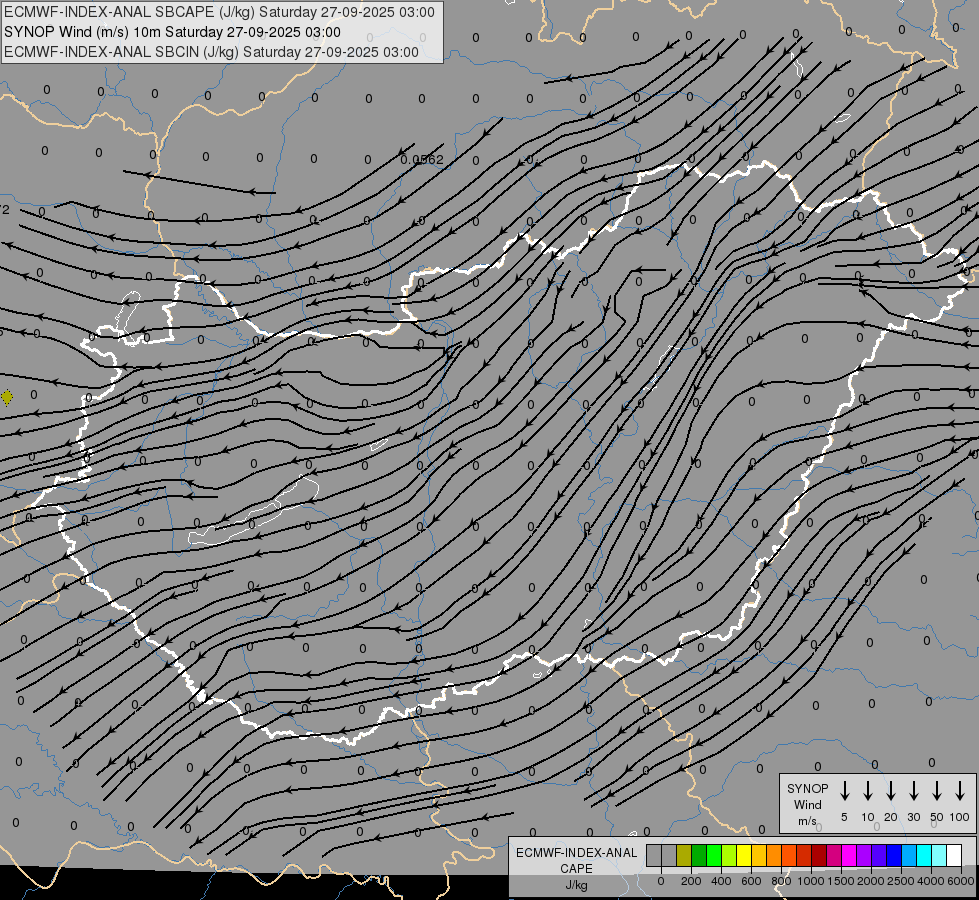The width and height of the screenshot is (979, 900).
Task: Click the SYNOP legend heading
Action: coord(807,789)
